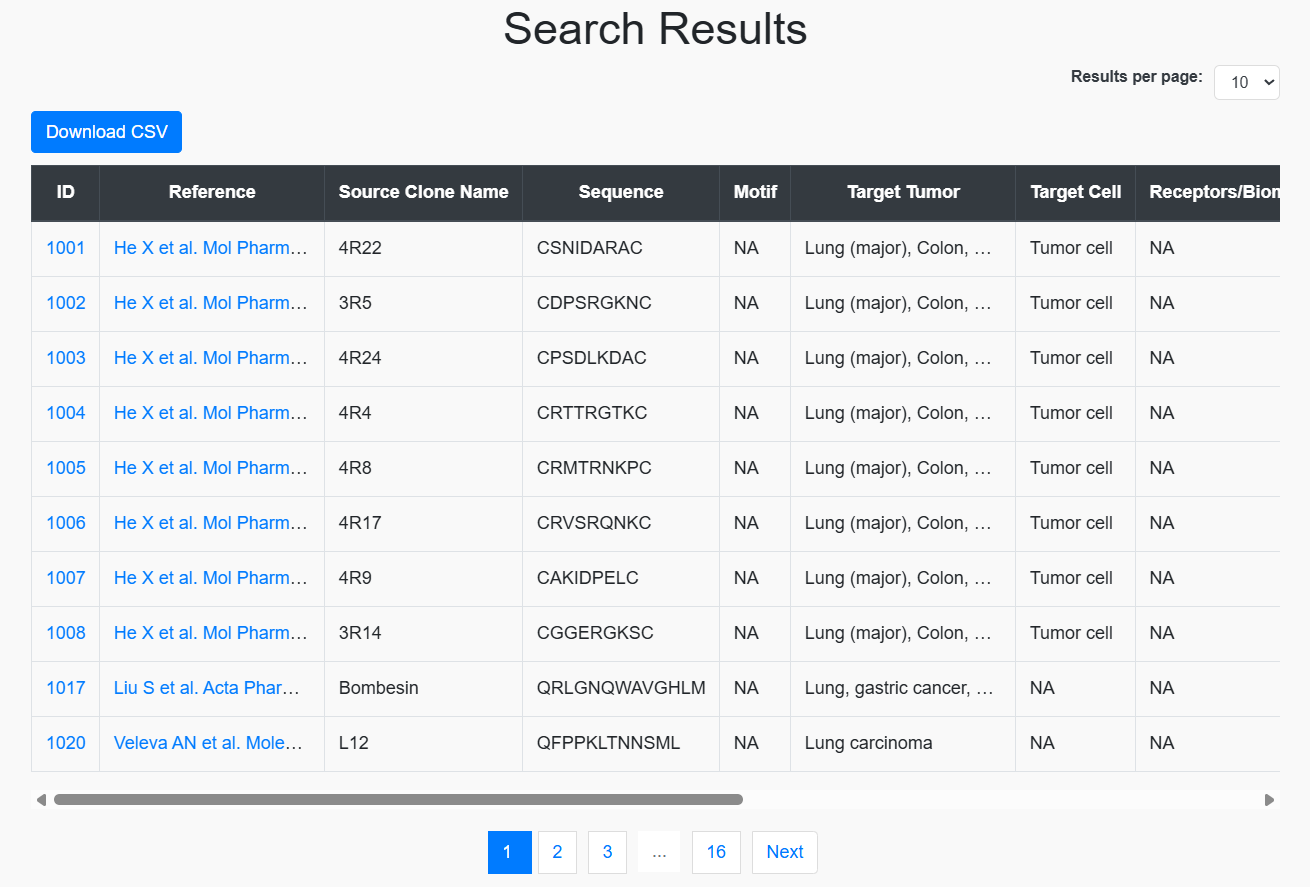Open page 2 of search results
The image size is (1310, 887).
557,852
